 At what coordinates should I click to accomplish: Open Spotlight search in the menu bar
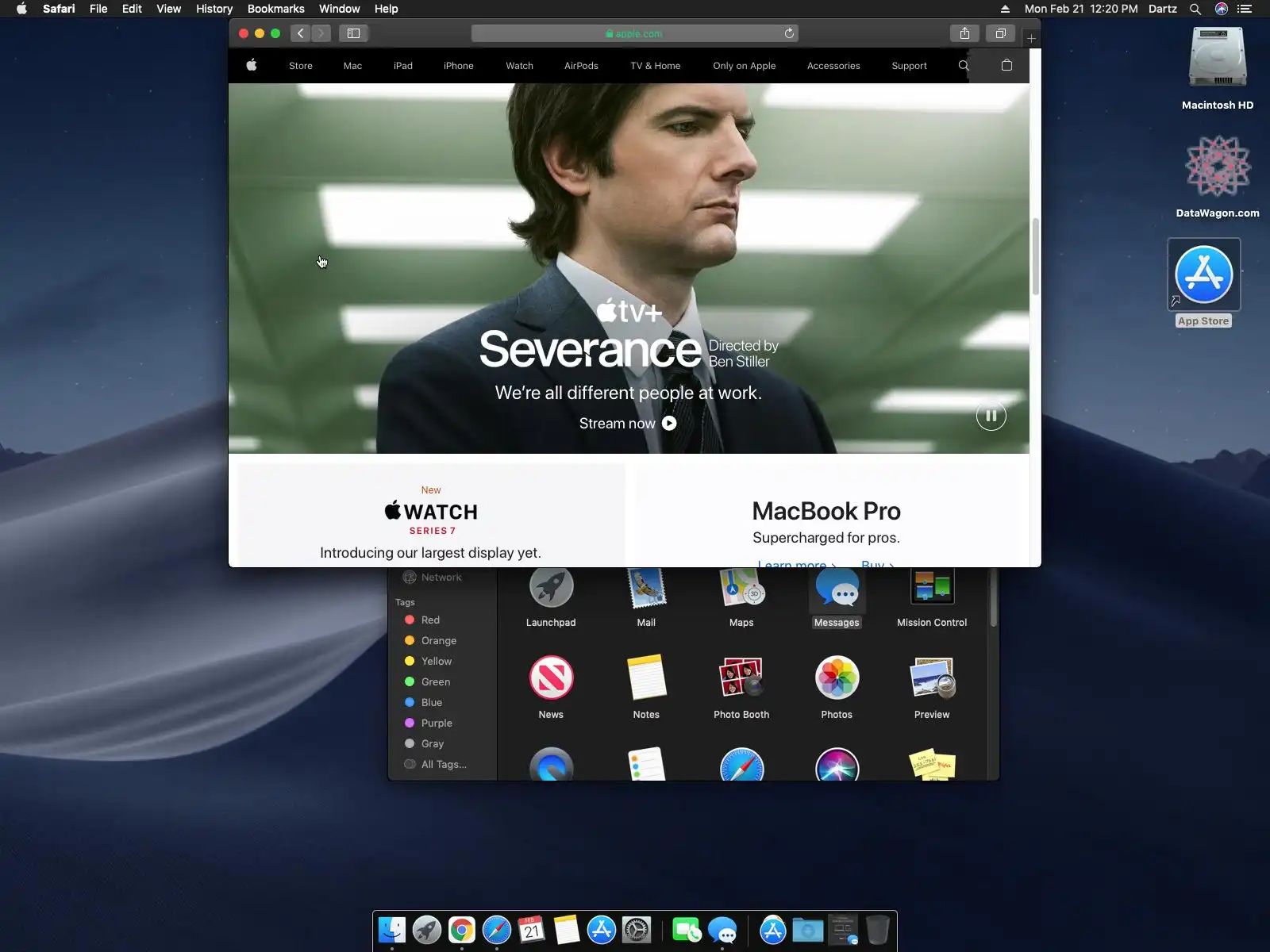coord(1195,9)
